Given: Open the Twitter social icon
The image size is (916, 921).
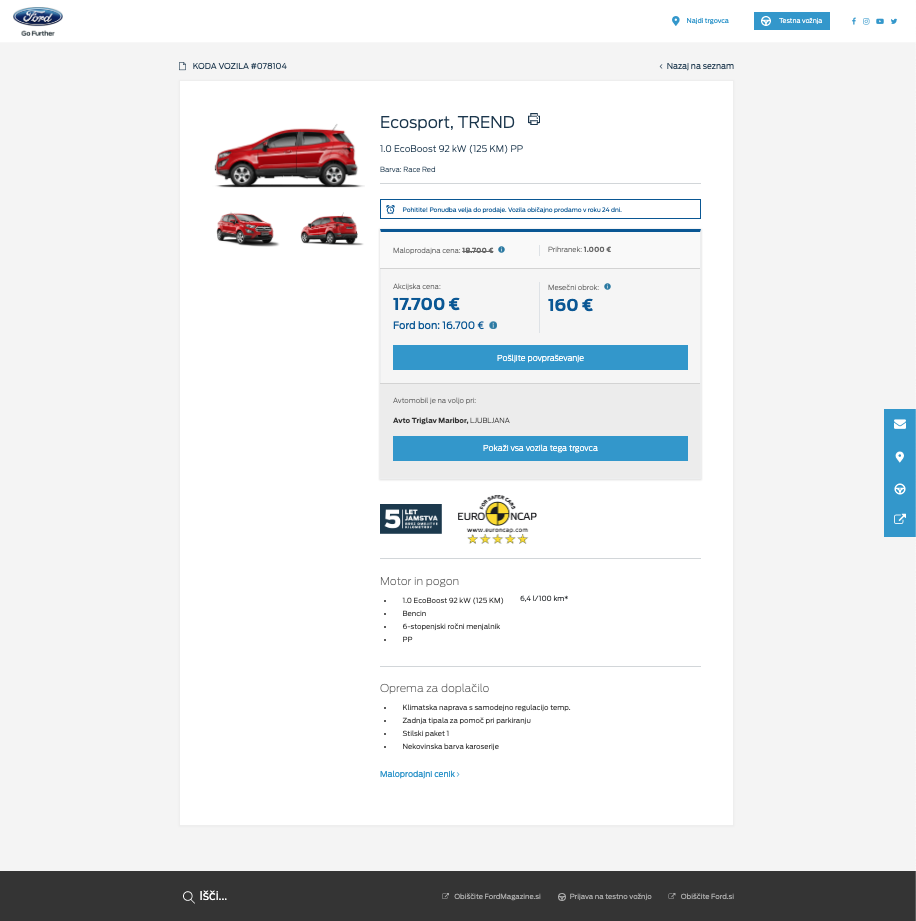Looking at the screenshot, I should tap(894, 21).
